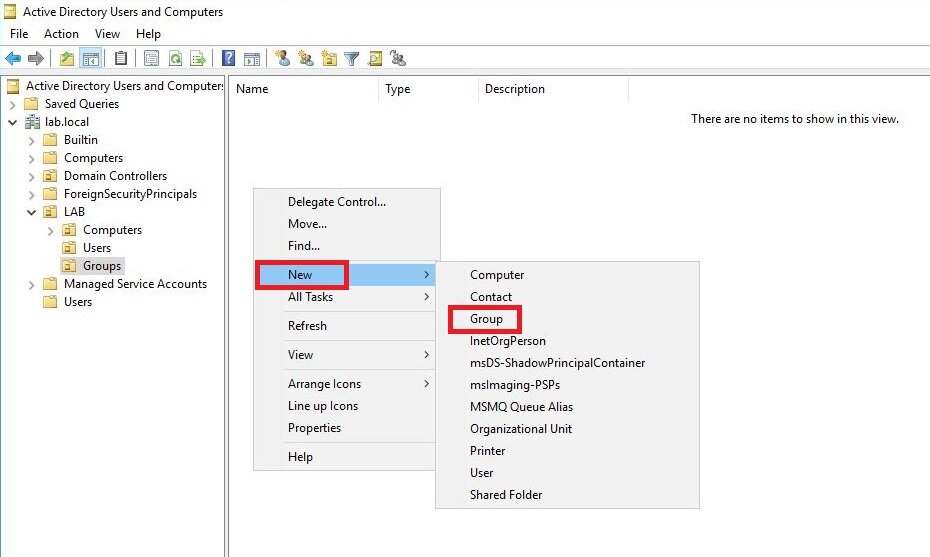Expand Computers under the LAB OU
The height and width of the screenshot is (557, 930).
pos(50,231)
